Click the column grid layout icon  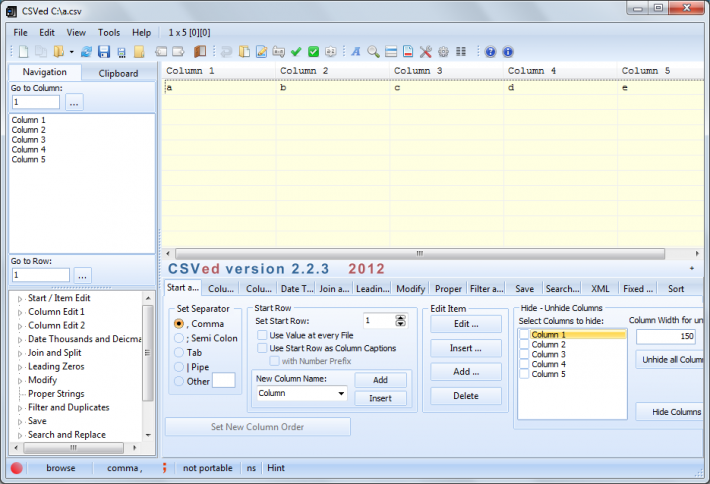461,52
